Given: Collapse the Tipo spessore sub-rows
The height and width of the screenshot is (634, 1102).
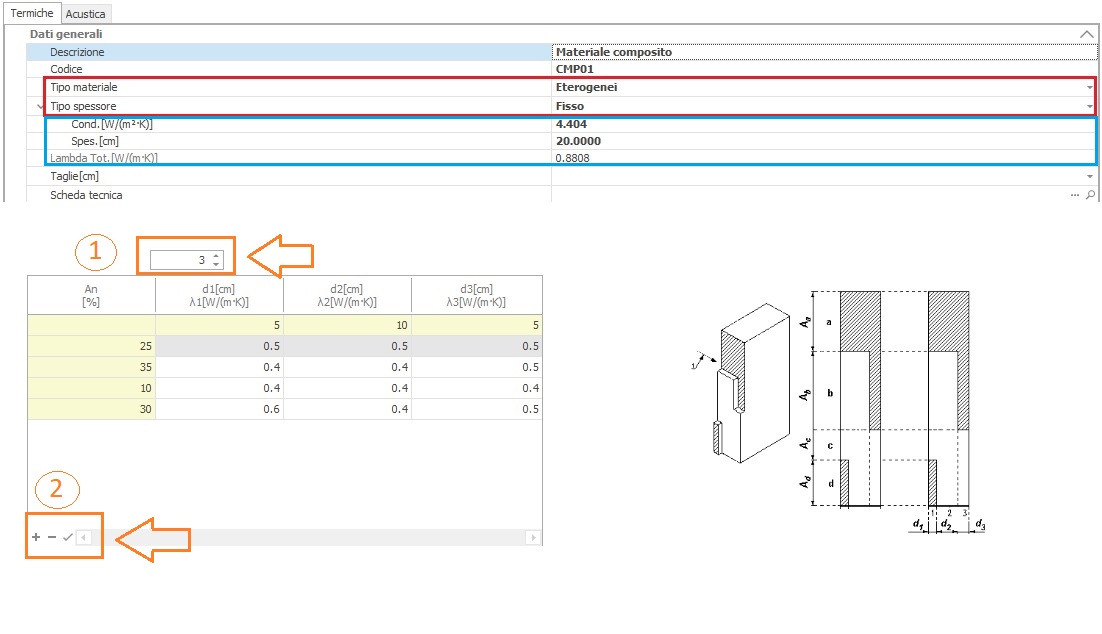Looking at the screenshot, I should [x=39, y=106].
